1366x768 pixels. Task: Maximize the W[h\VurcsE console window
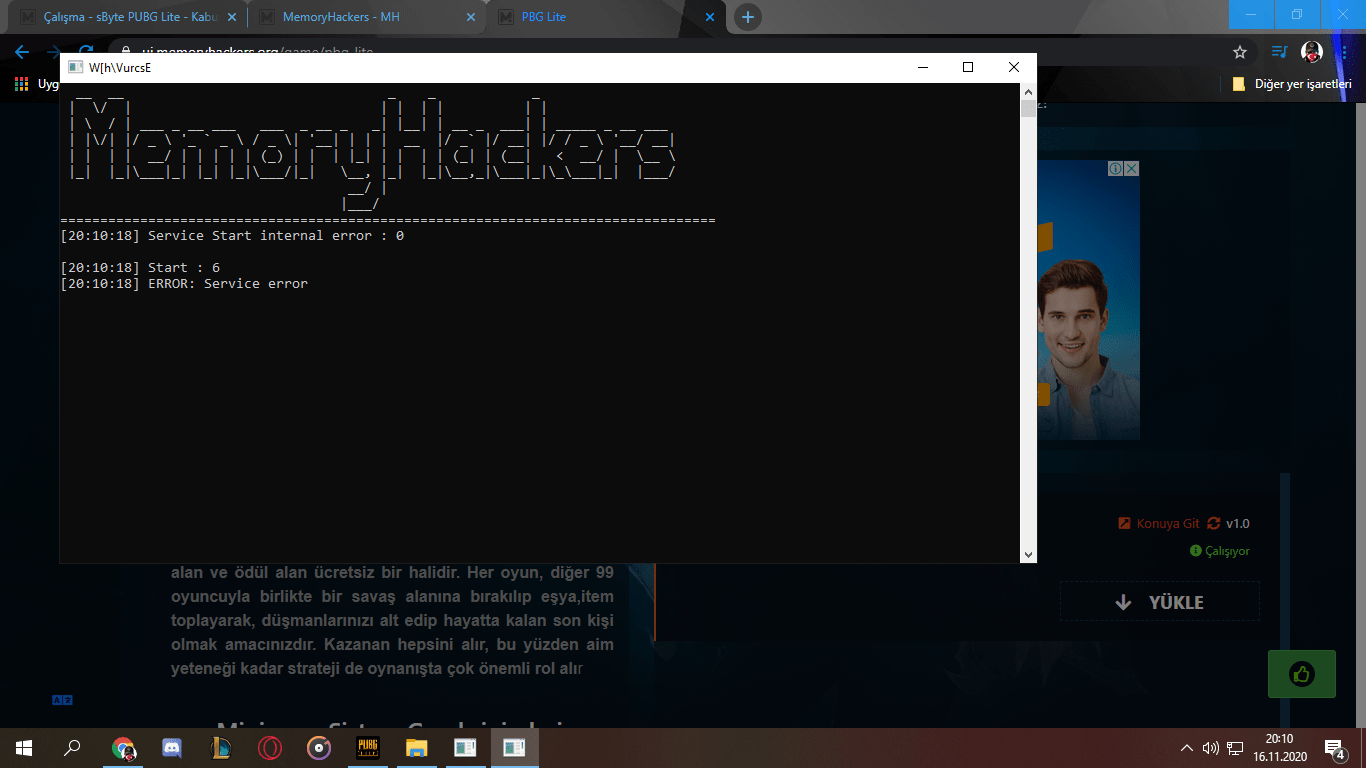coord(968,68)
